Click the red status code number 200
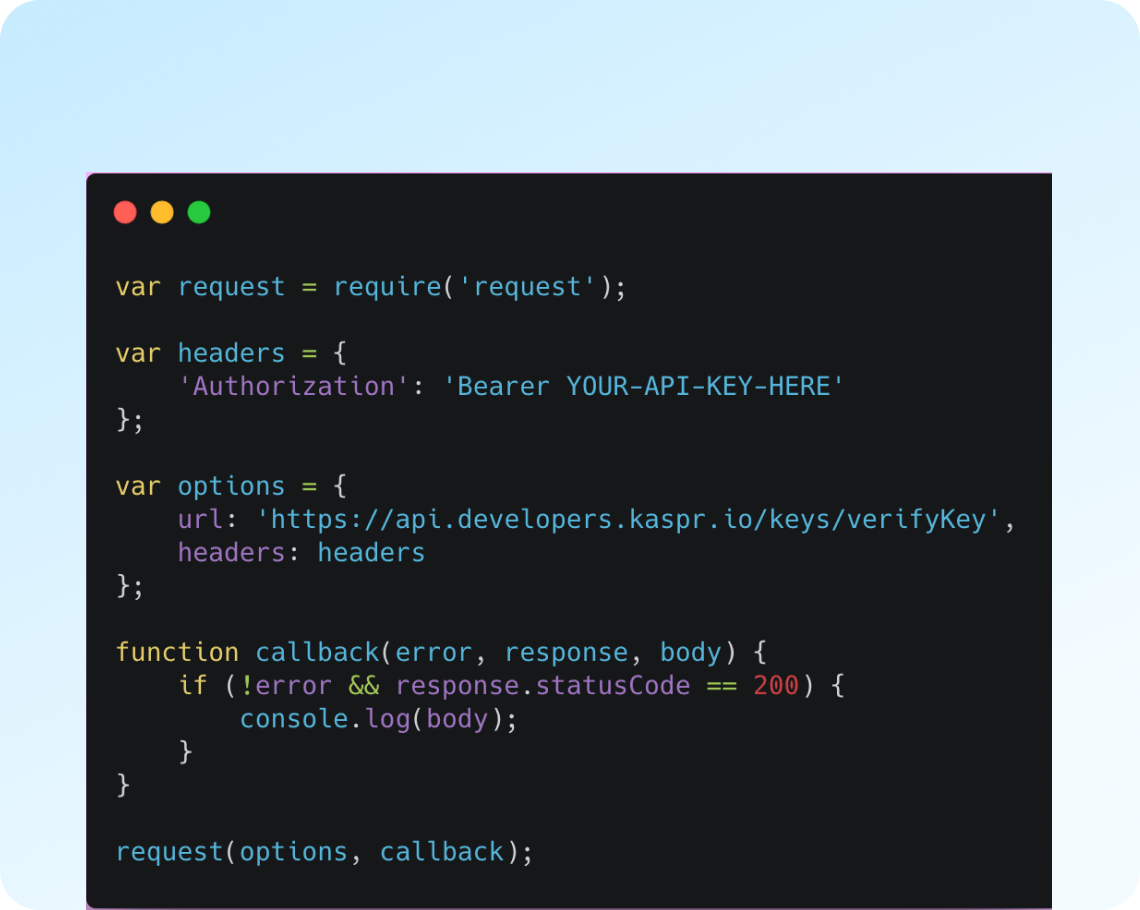This screenshot has height=910, width=1140. click(776, 685)
